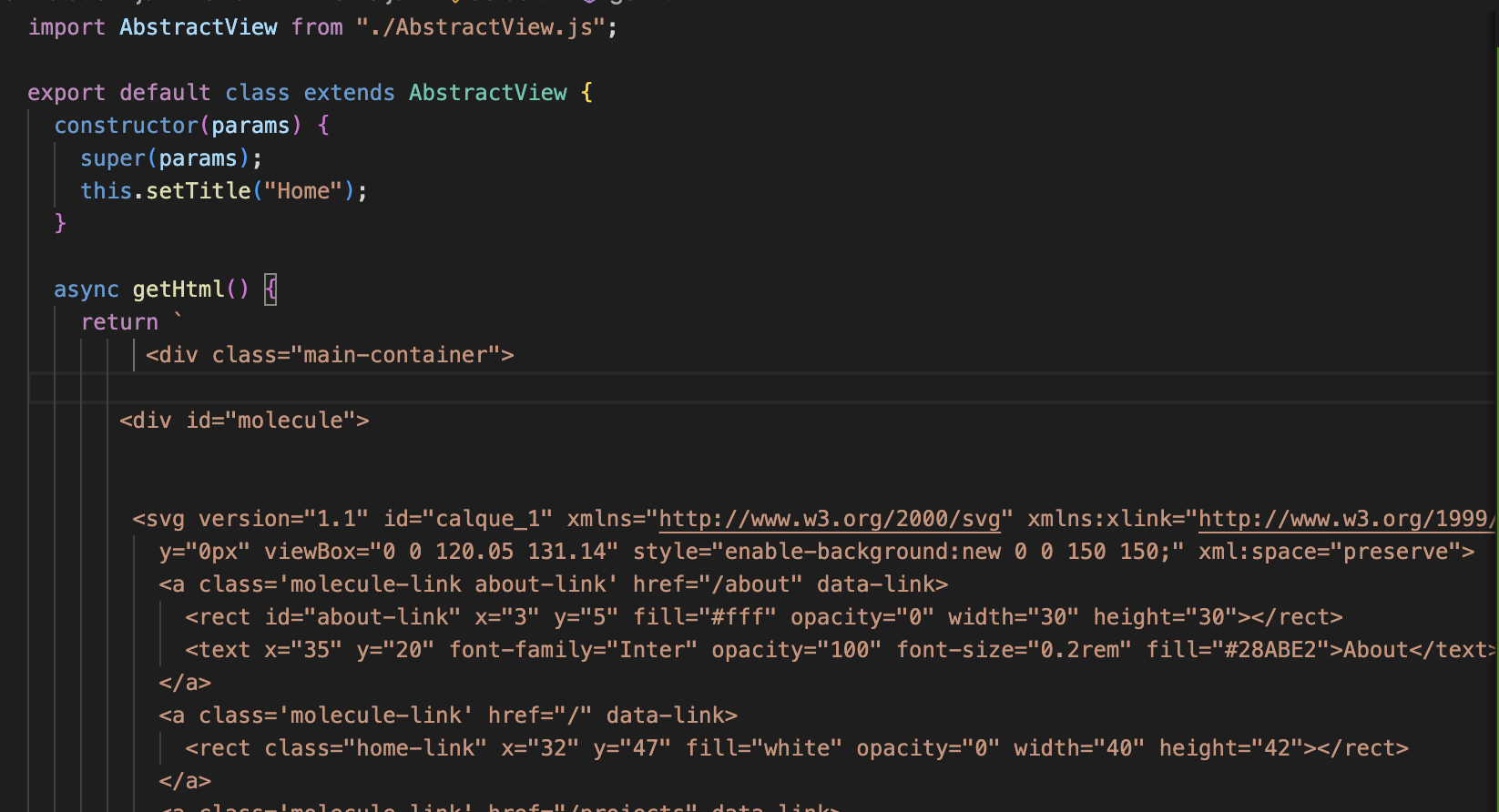1499x812 pixels.
Task: Click the href="/about" attribute
Action: [718, 584]
